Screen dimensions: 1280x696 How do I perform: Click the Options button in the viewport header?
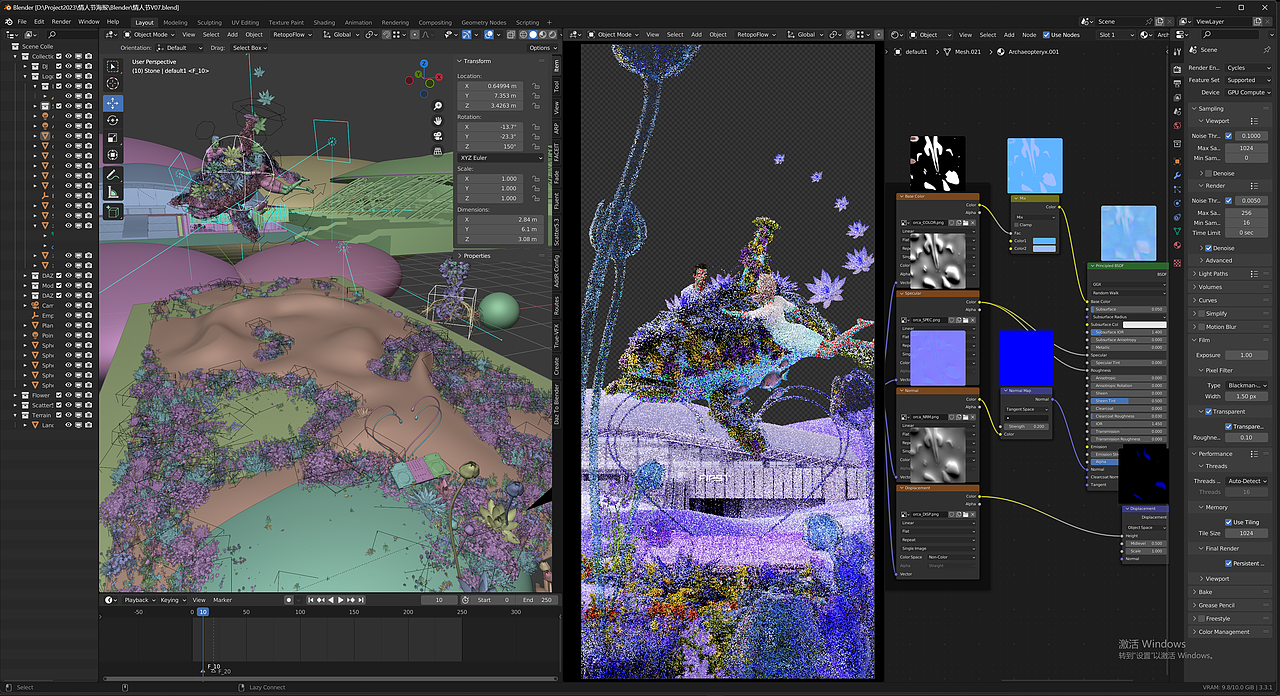coord(542,47)
